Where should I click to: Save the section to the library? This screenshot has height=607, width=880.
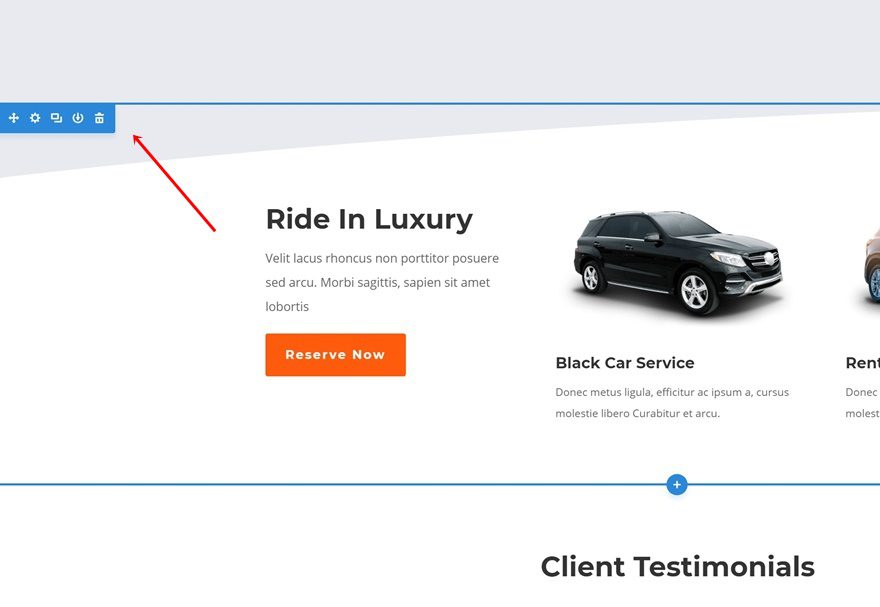point(77,118)
